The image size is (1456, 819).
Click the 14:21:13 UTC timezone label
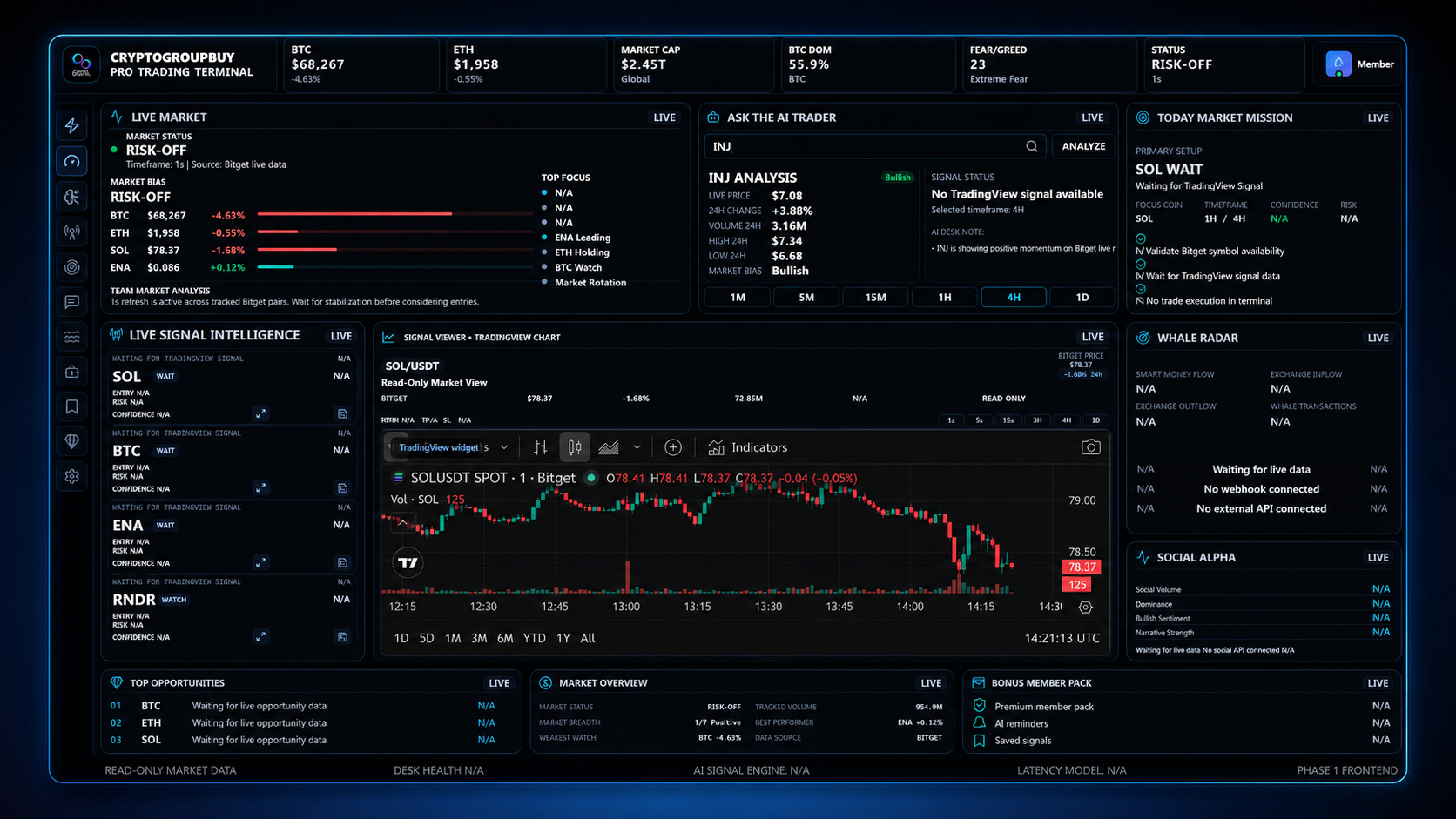coord(1062,638)
